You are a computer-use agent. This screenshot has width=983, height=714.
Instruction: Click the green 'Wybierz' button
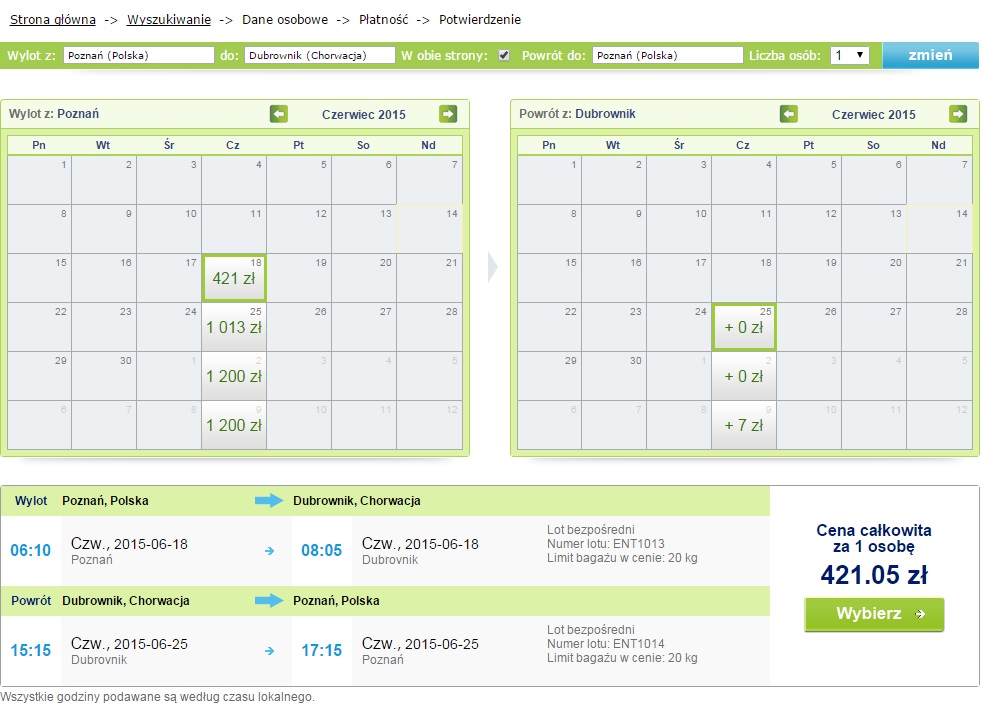[x=874, y=614]
